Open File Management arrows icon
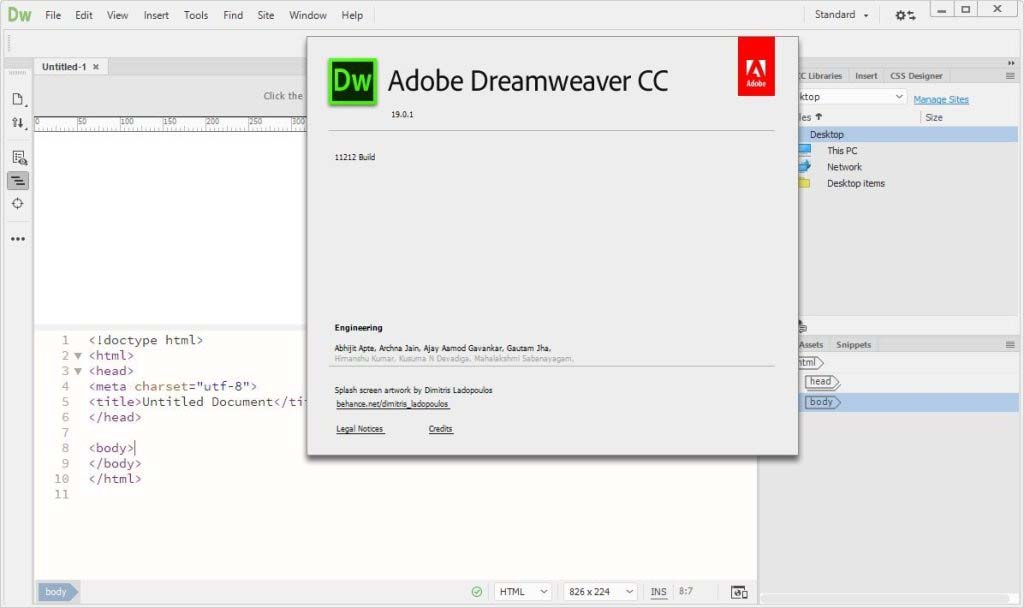Screen dimensions: 1024x608 coord(18,123)
